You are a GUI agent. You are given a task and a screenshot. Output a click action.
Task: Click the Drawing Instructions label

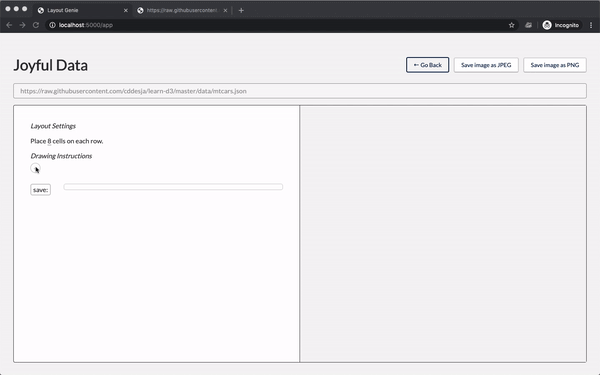[x=61, y=156]
